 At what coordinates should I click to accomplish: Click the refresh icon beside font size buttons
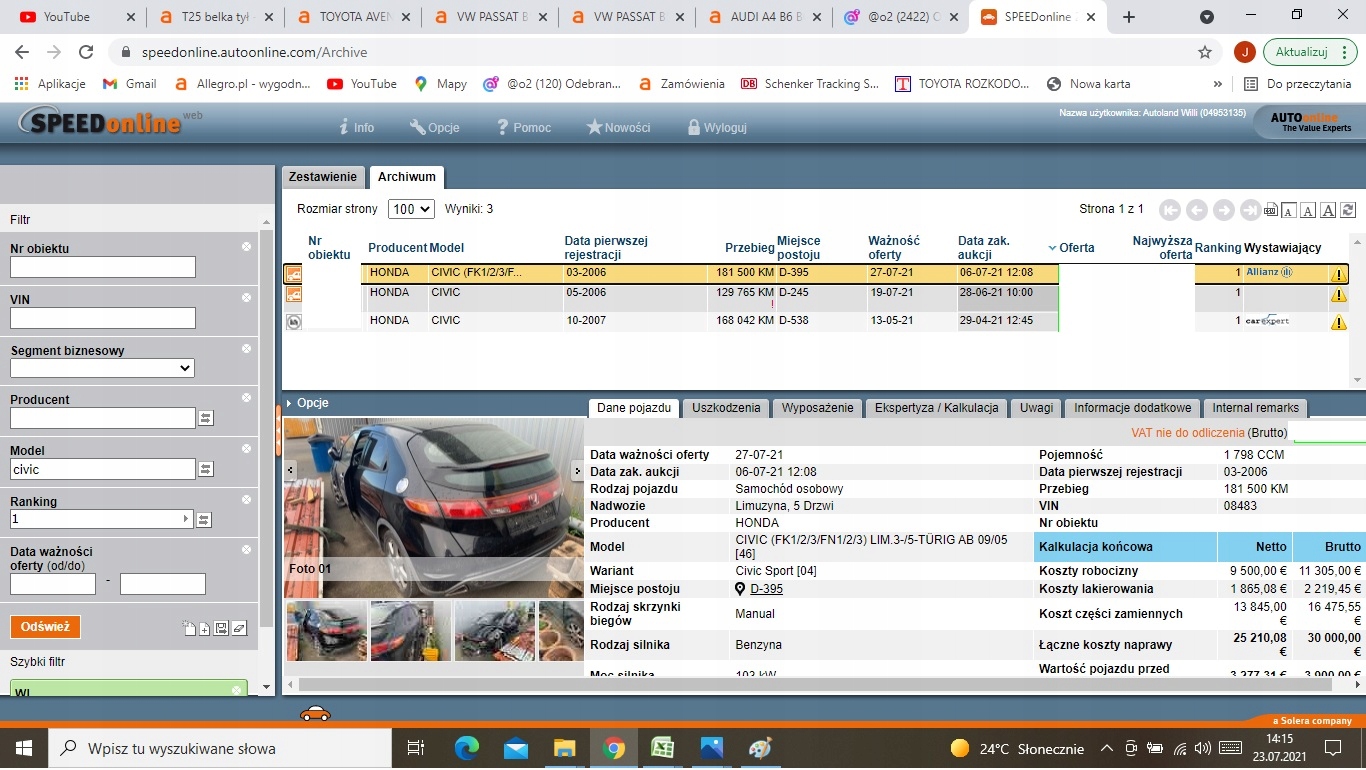[1348, 210]
